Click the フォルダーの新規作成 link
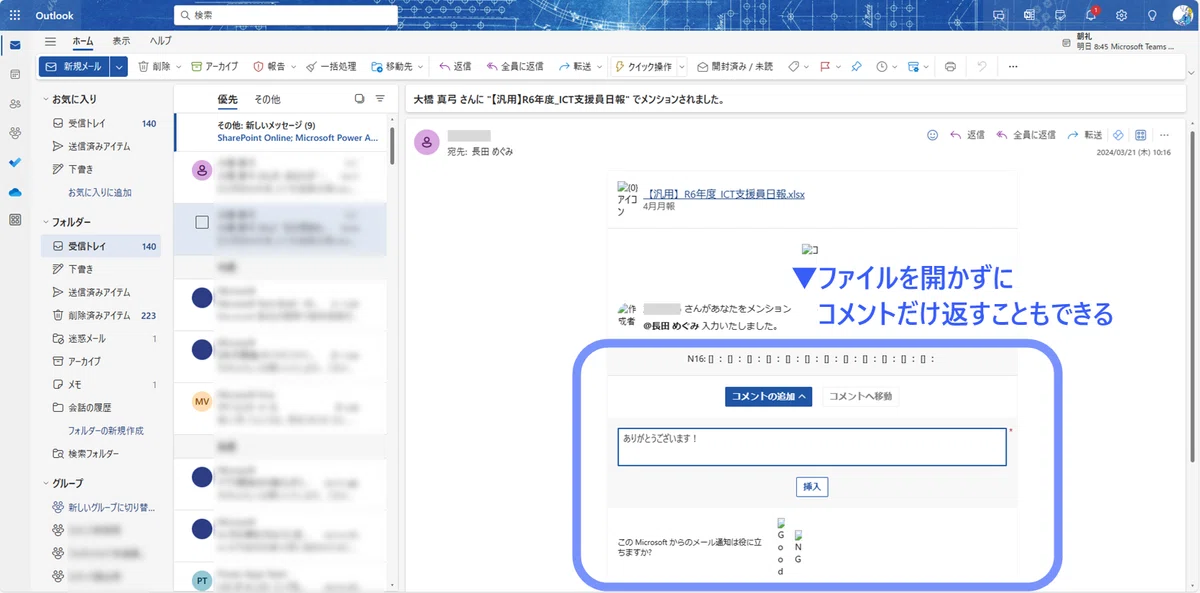Viewport: 1200px width, 593px height. (x=106, y=430)
